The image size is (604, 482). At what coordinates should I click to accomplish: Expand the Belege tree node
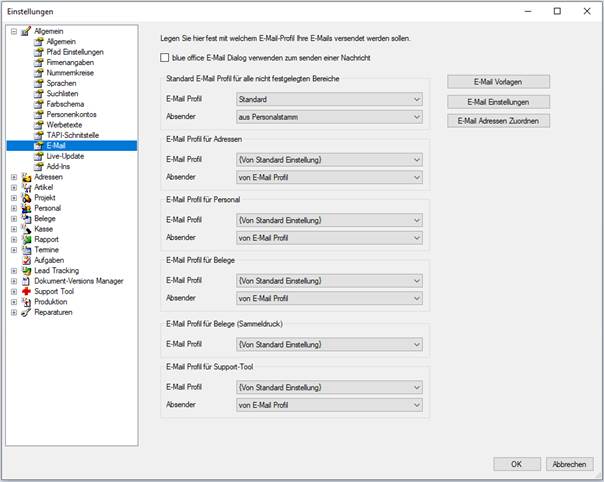[x=14, y=219]
